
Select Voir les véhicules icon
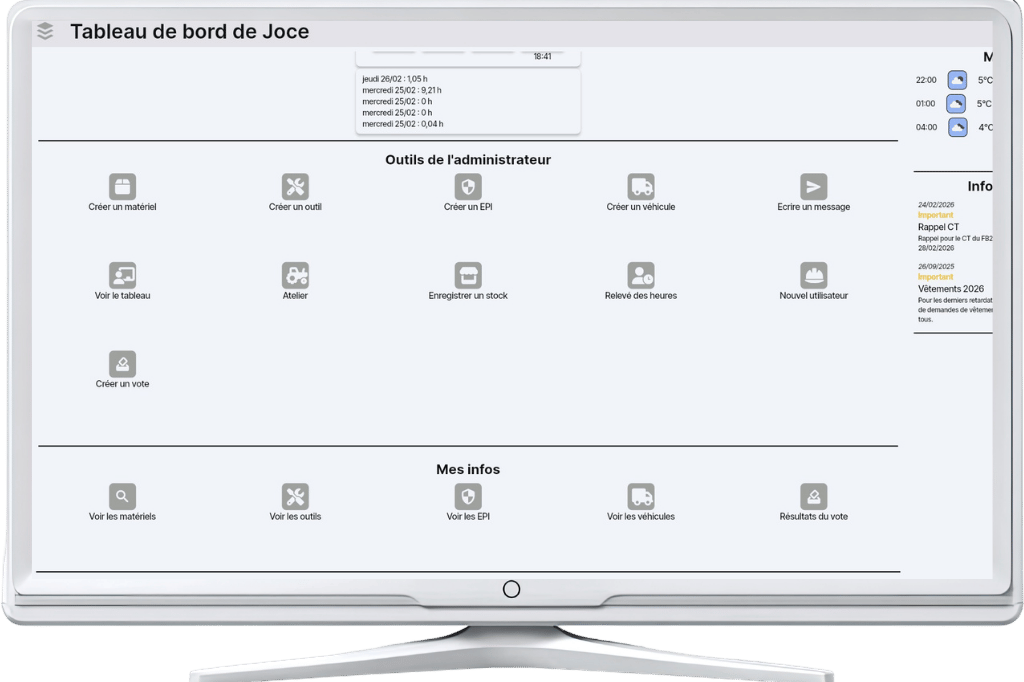[640, 495]
